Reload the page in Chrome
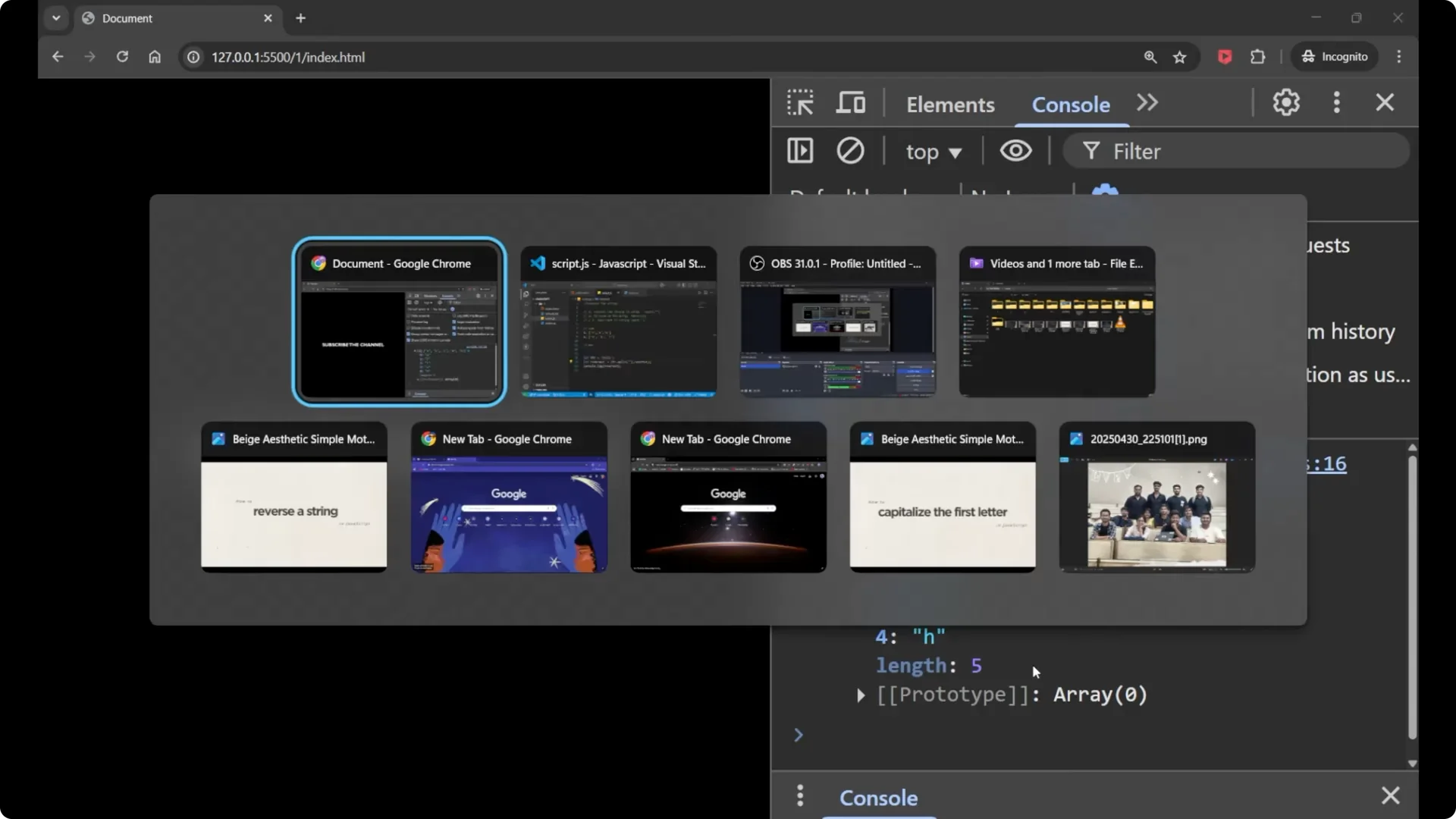Screen dimensions: 1456x819 pyautogui.click(x=122, y=57)
